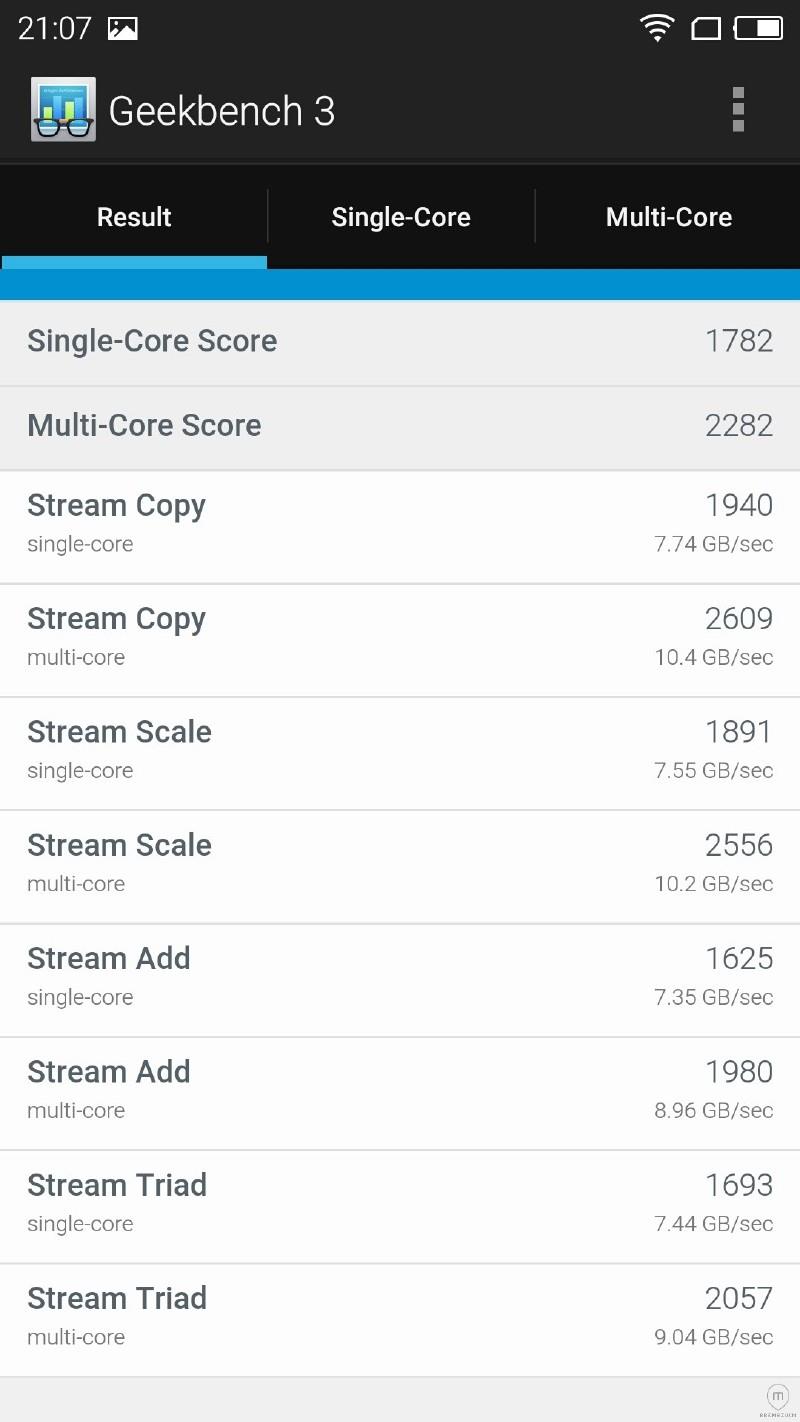800x1422 pixels.
Task: Tap the Geekbench 3 app icon
Action: point(63,110)
